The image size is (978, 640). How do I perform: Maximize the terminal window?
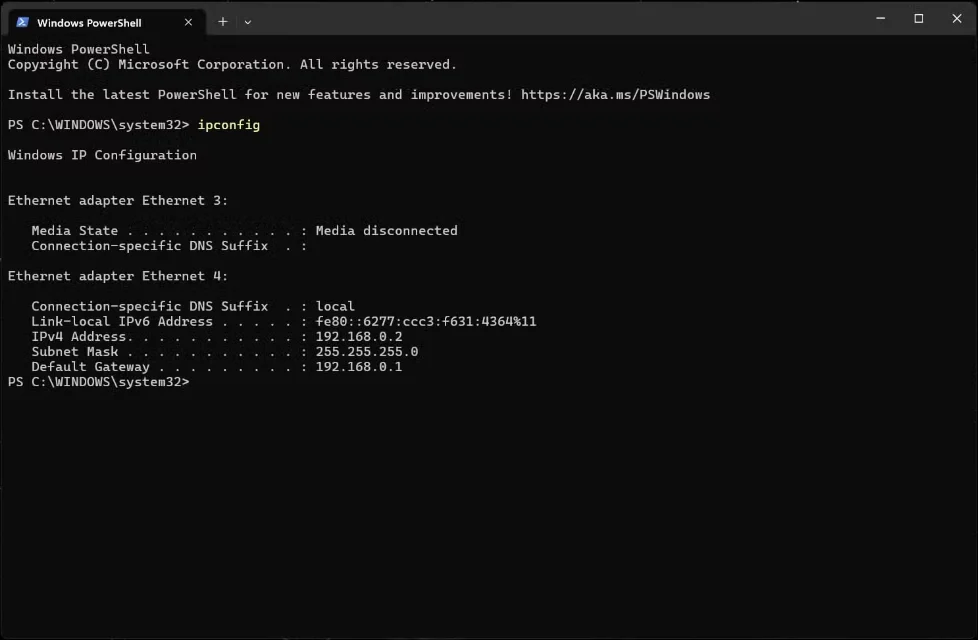[918, 19]
